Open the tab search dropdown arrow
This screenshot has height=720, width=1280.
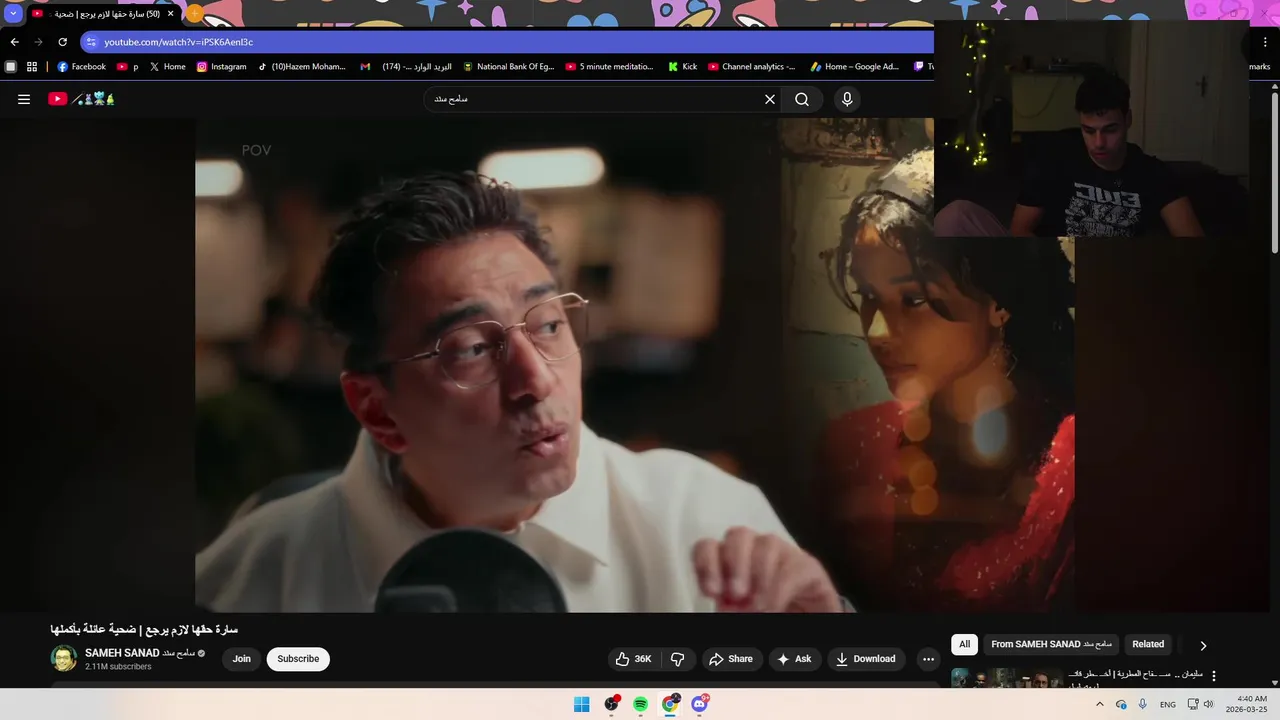(13, 14)
